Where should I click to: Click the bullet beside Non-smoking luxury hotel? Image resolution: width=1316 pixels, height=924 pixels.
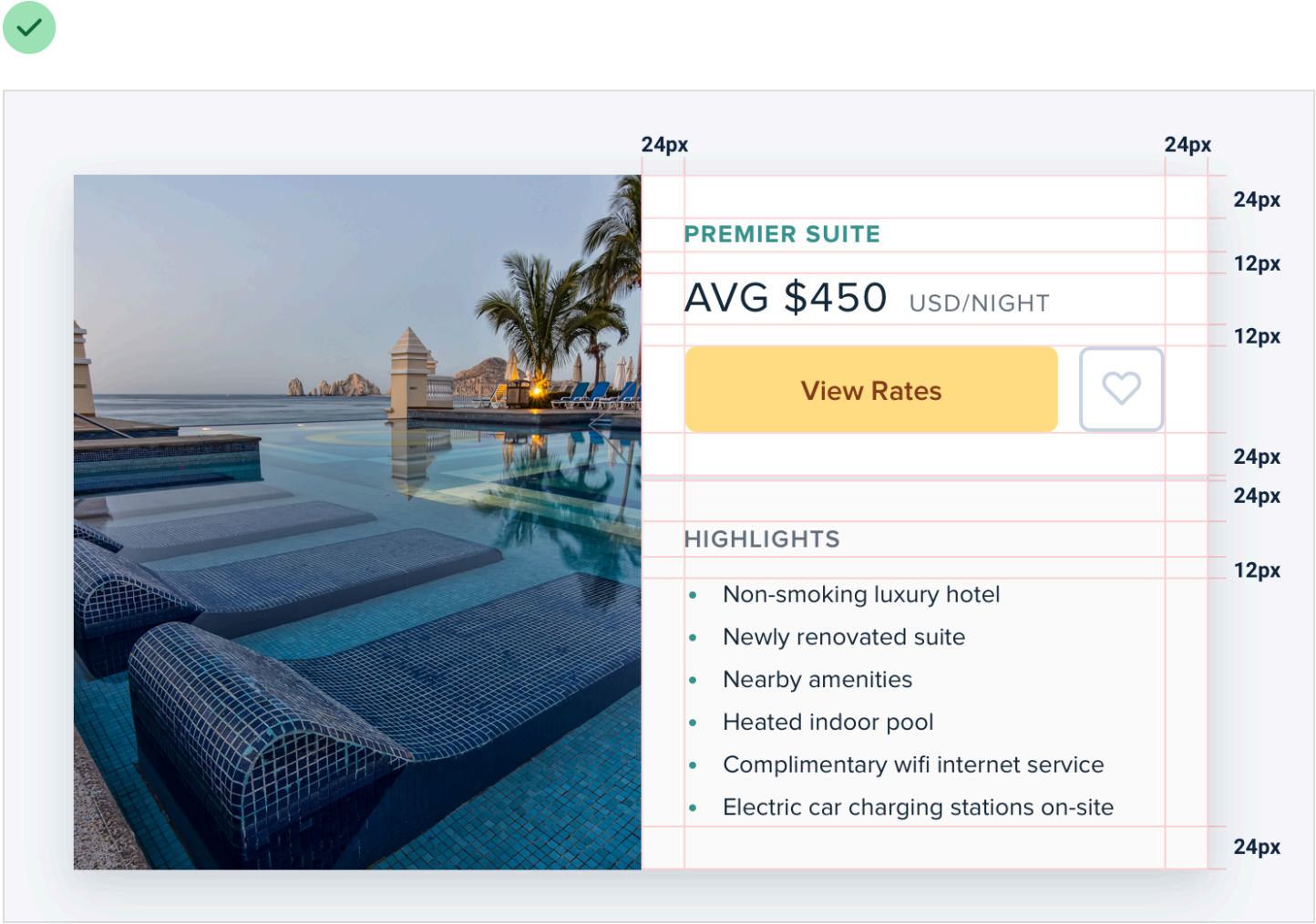point(693,596)
